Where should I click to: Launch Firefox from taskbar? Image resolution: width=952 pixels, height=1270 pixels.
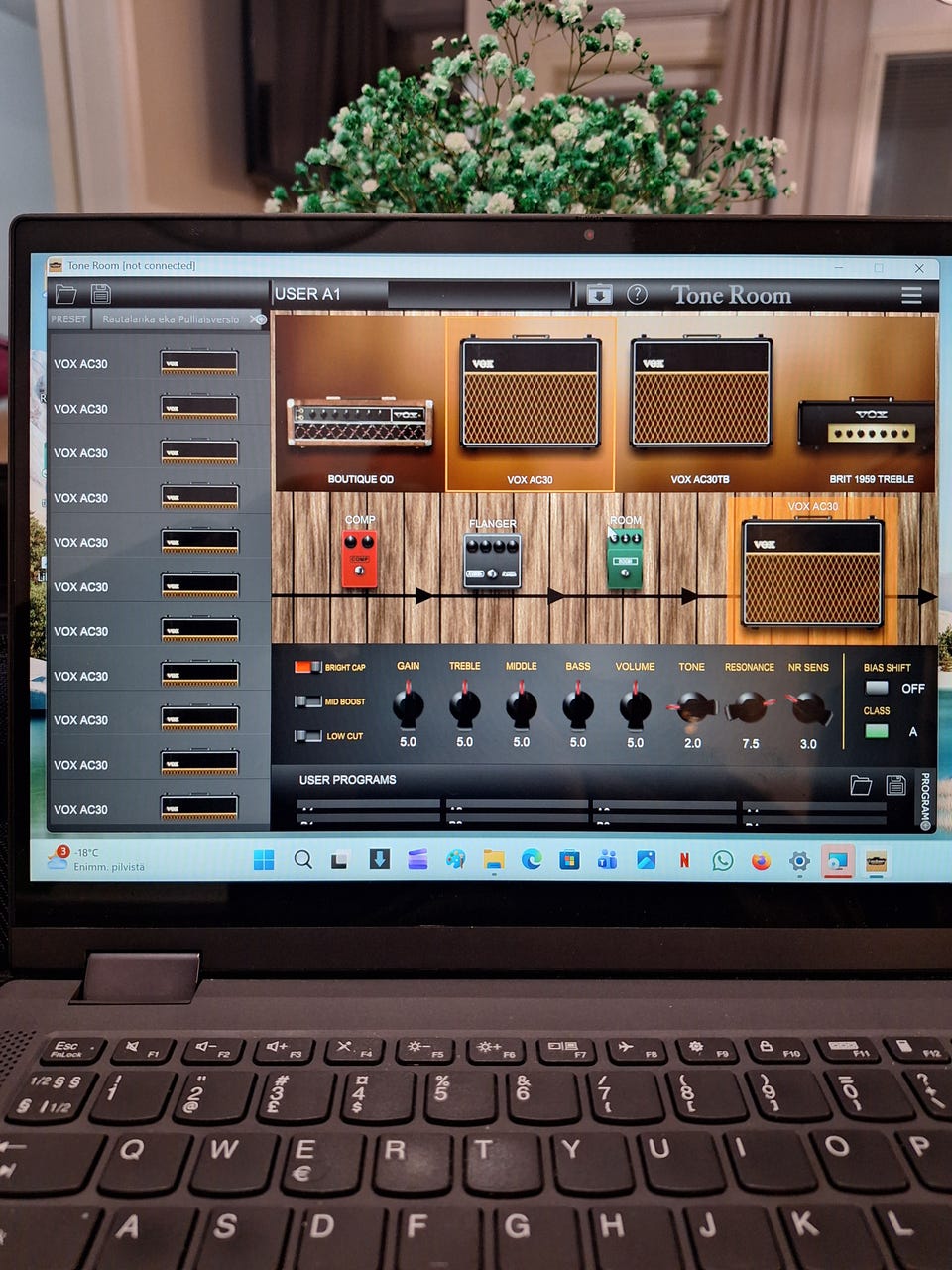(761, 861)
